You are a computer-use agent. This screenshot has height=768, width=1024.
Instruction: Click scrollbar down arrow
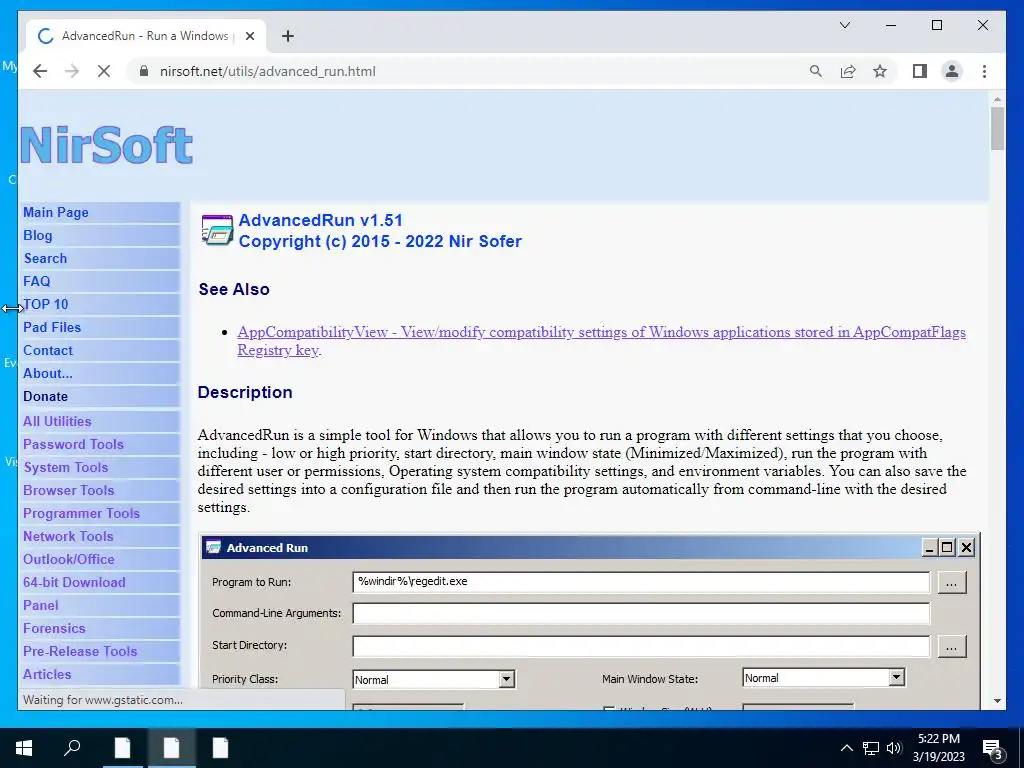(x=997, y=701)
